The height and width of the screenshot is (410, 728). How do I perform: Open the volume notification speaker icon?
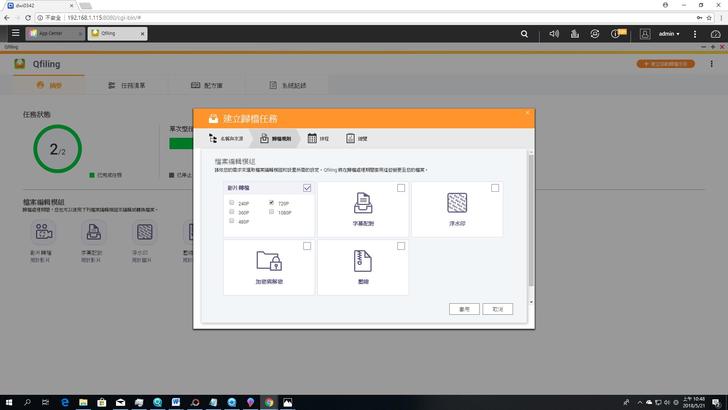[x=553, y=33]
